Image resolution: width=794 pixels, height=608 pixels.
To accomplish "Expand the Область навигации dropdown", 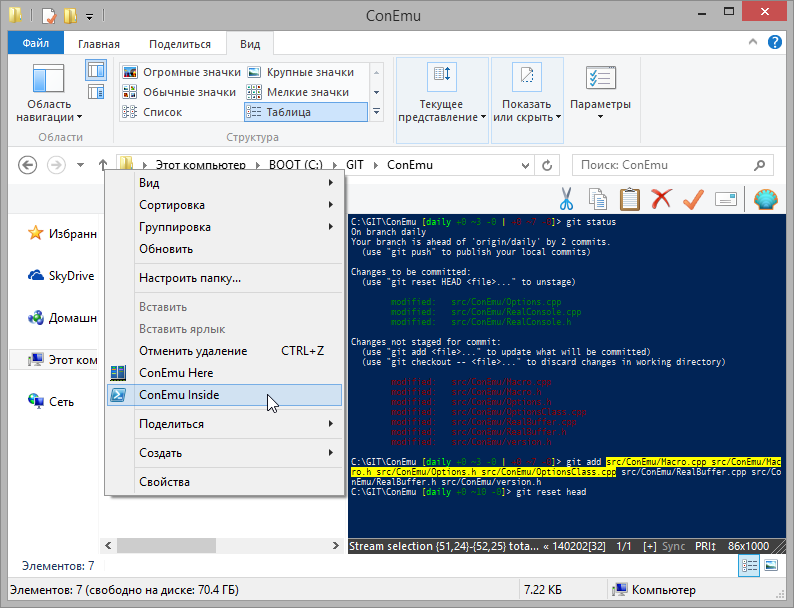I will point(49,111).
